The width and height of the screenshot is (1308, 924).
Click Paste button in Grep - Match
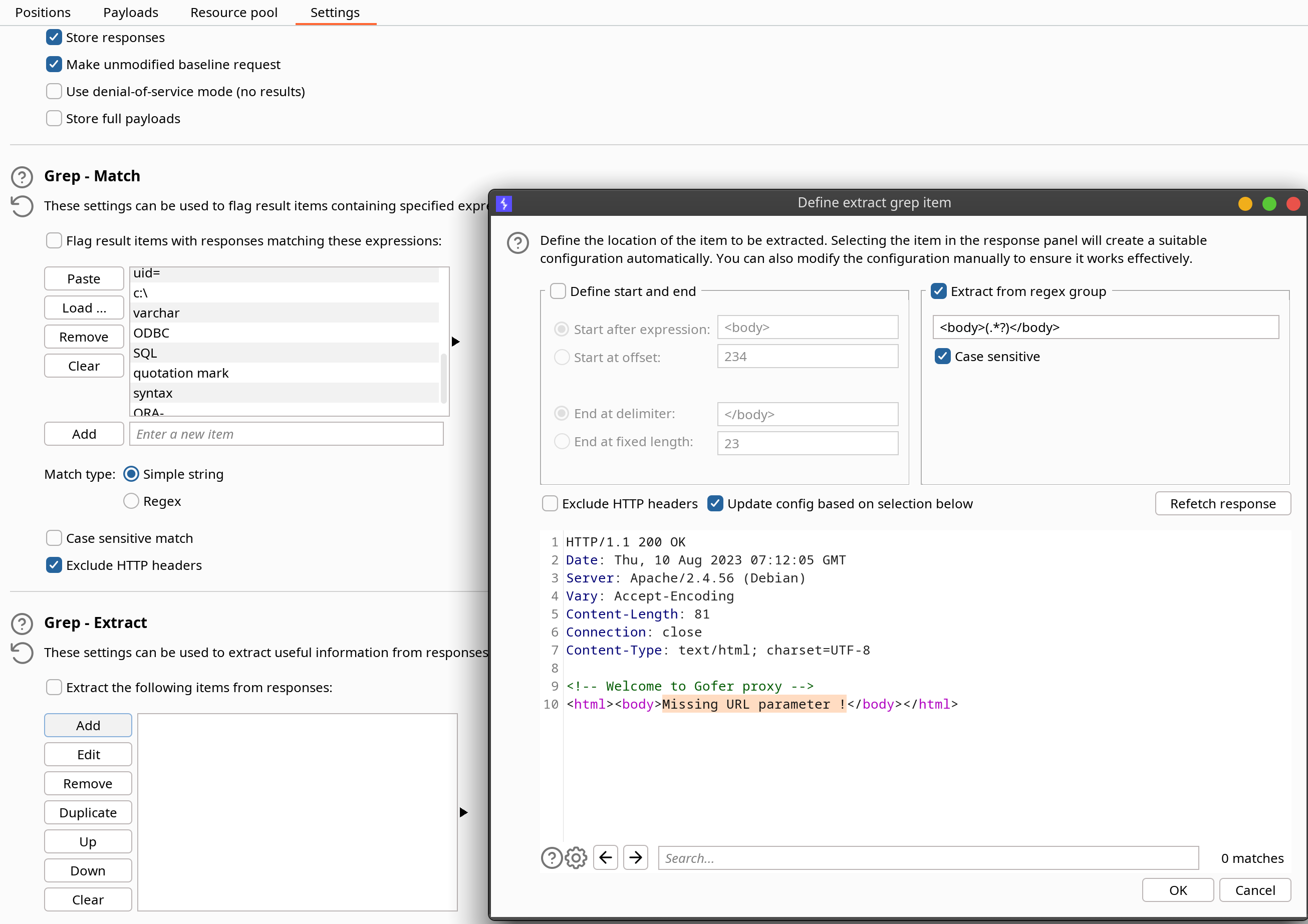[x=84, y=278]
